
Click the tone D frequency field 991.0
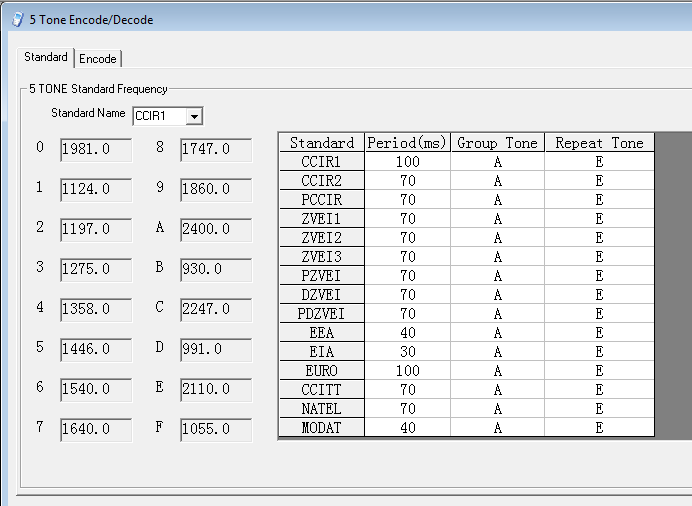pyautogui.click(x=216, y=349)
